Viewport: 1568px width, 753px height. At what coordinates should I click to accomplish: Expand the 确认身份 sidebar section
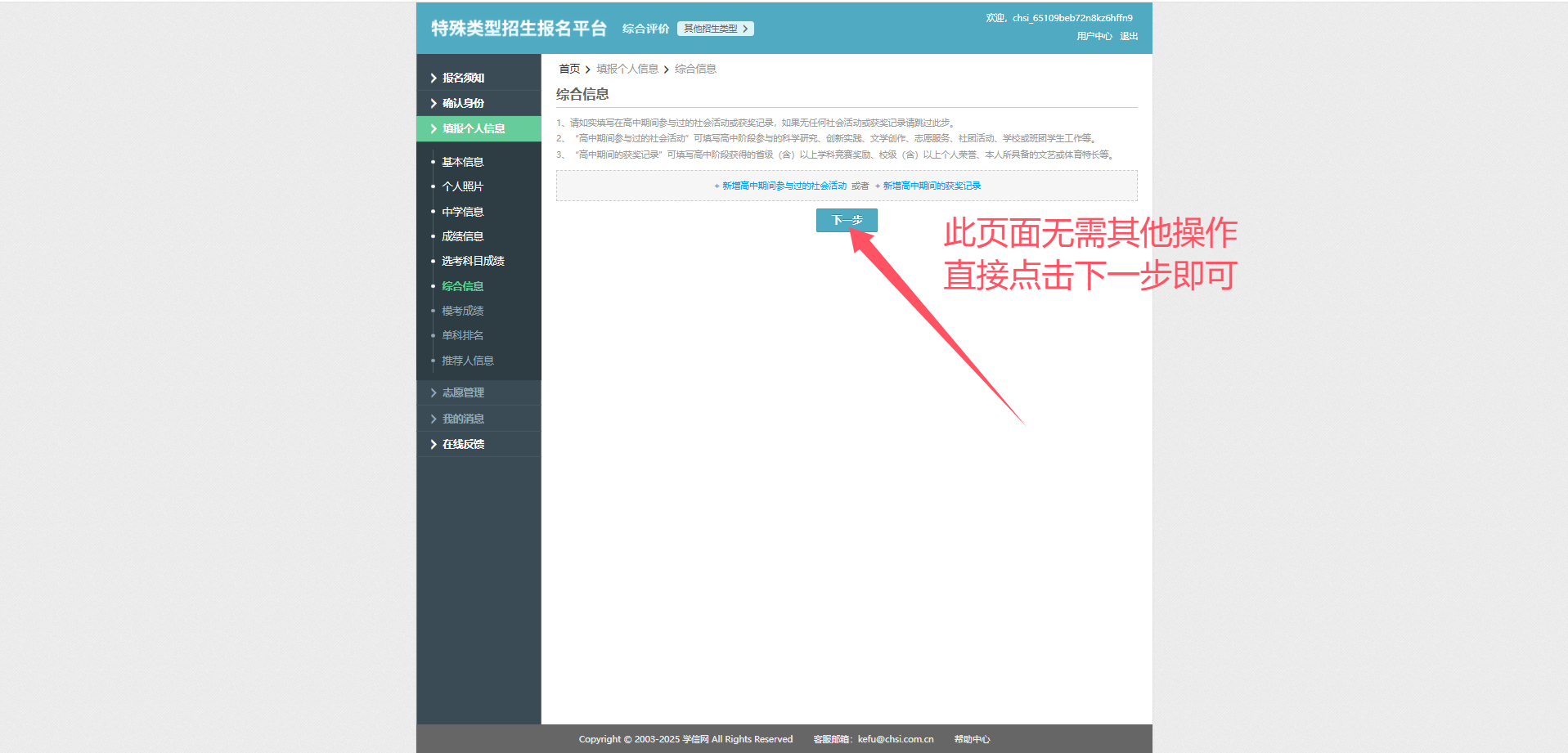click(x=464, y=103)
